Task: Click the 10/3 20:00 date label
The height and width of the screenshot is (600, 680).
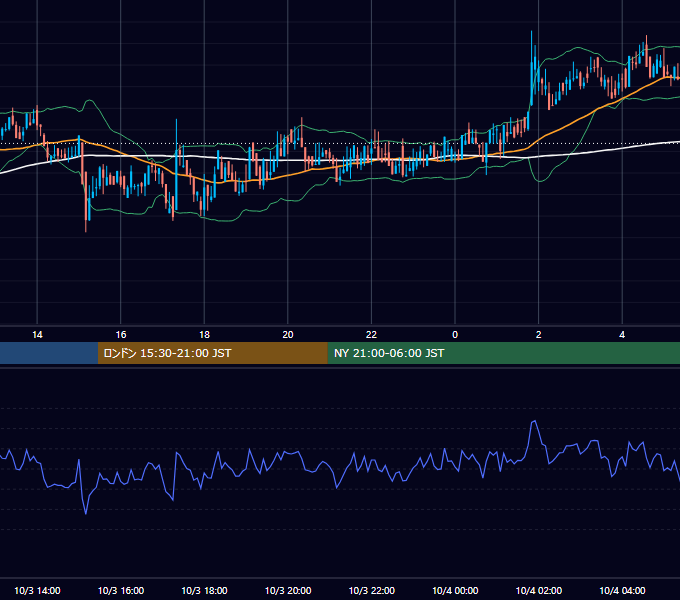Action: coord(288,590)
